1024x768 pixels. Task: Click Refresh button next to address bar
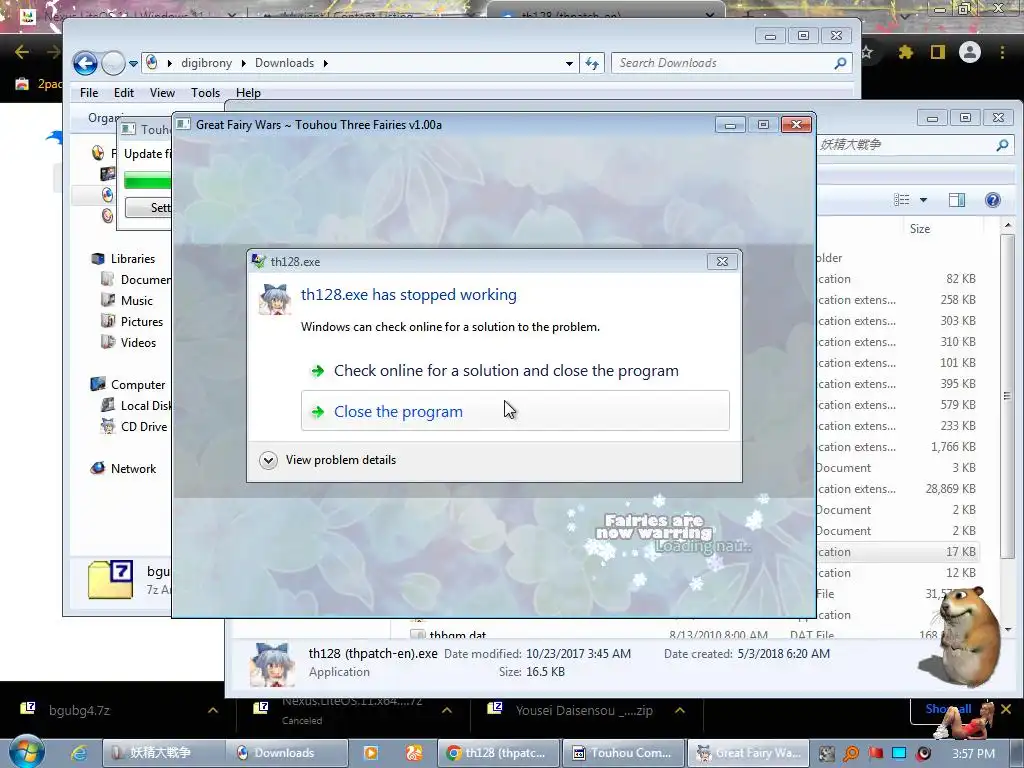[592, 63]
